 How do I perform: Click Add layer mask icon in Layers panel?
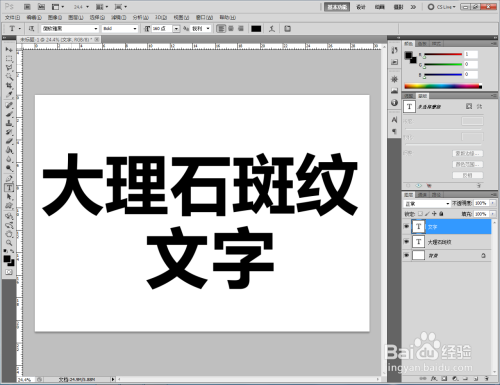pyautogui.click(x=444, y=379)
